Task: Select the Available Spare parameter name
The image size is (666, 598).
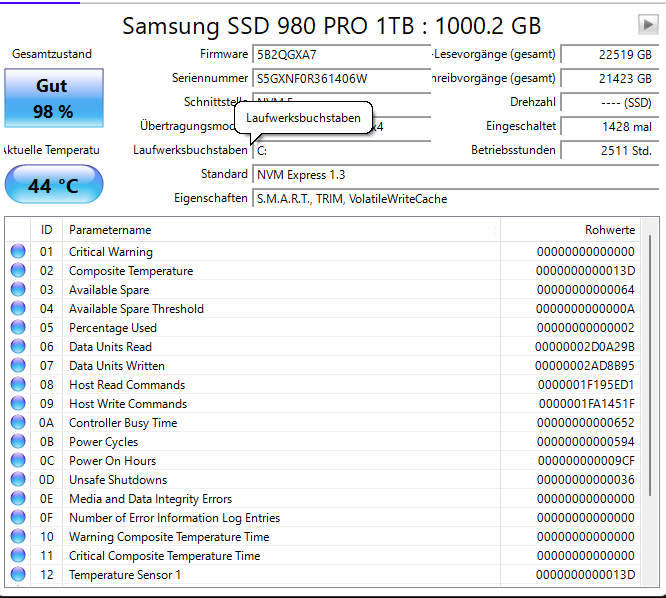Action: [x=109, y=290]
